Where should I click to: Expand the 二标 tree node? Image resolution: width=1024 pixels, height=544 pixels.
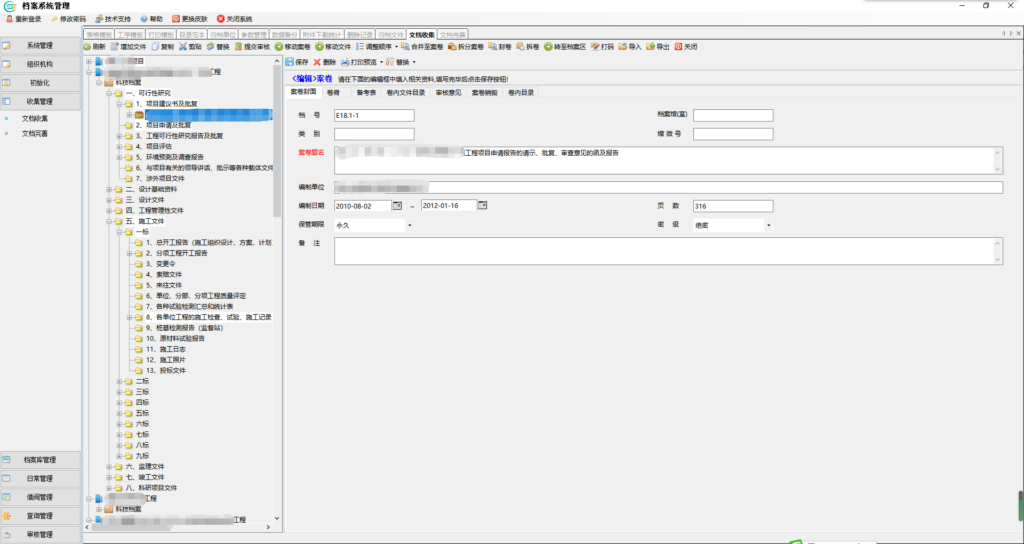[x=118, y=380]
